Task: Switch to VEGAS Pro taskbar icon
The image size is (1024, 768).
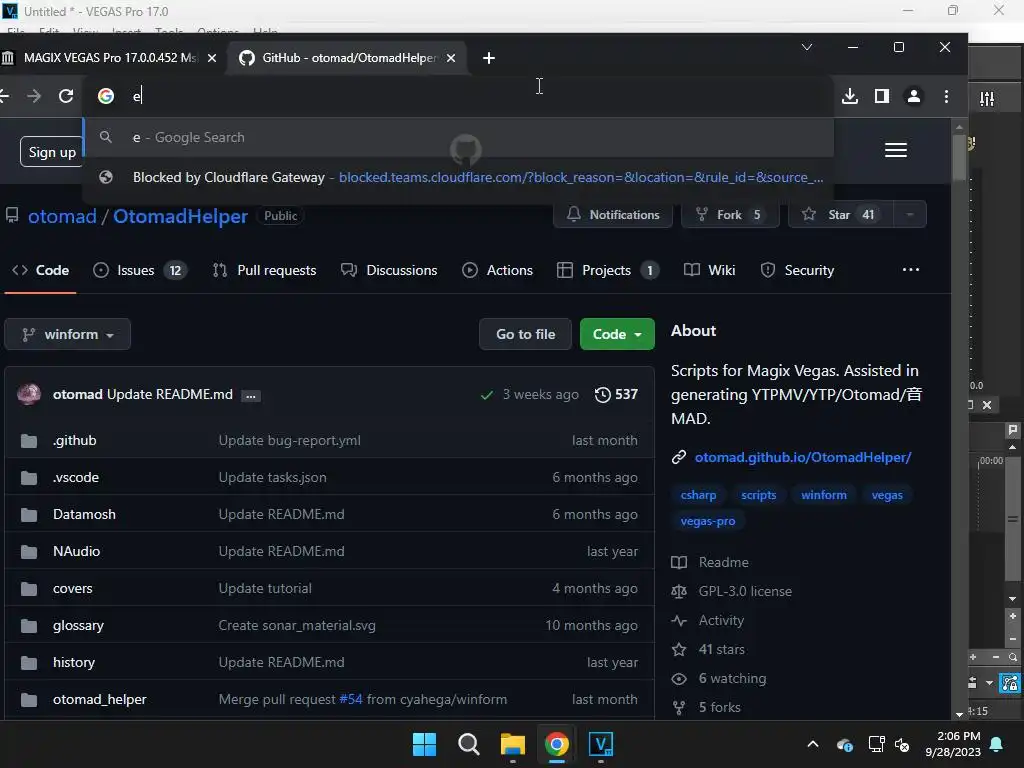Action: pyautogui.click(x=601, y=744)
